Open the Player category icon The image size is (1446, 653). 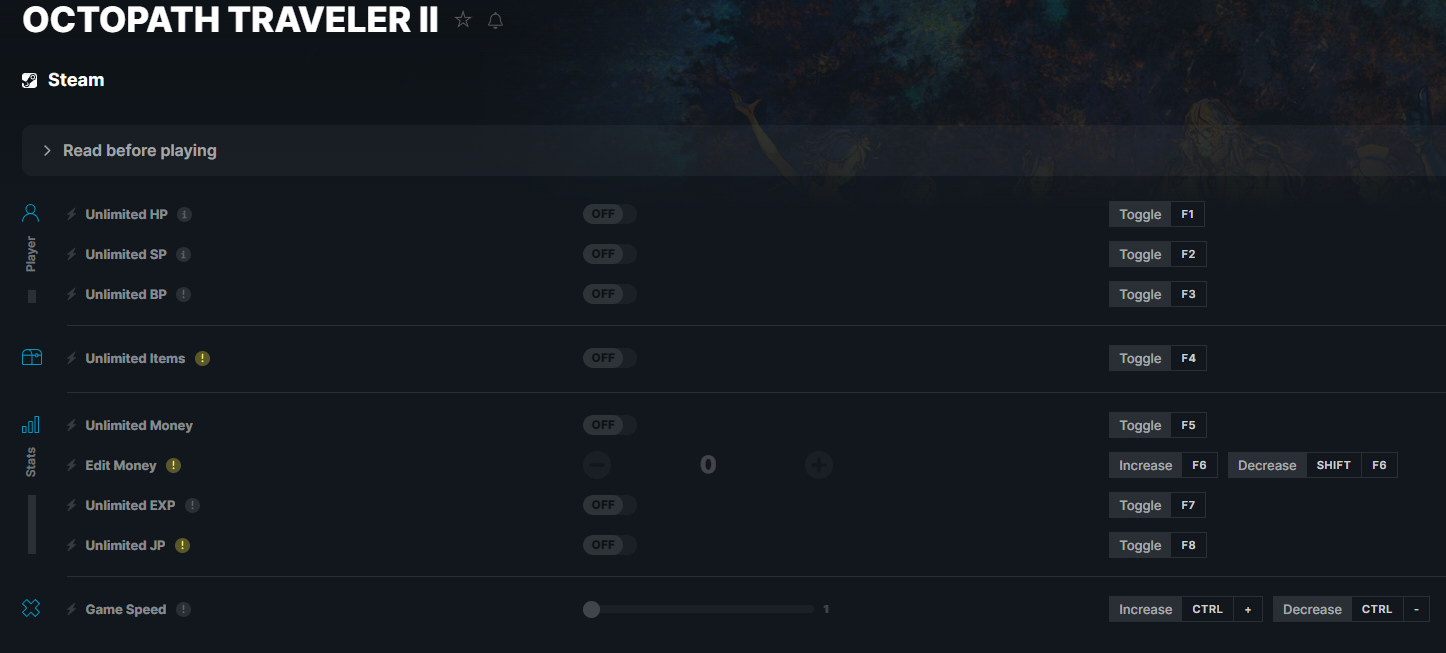tap(31, 213)
